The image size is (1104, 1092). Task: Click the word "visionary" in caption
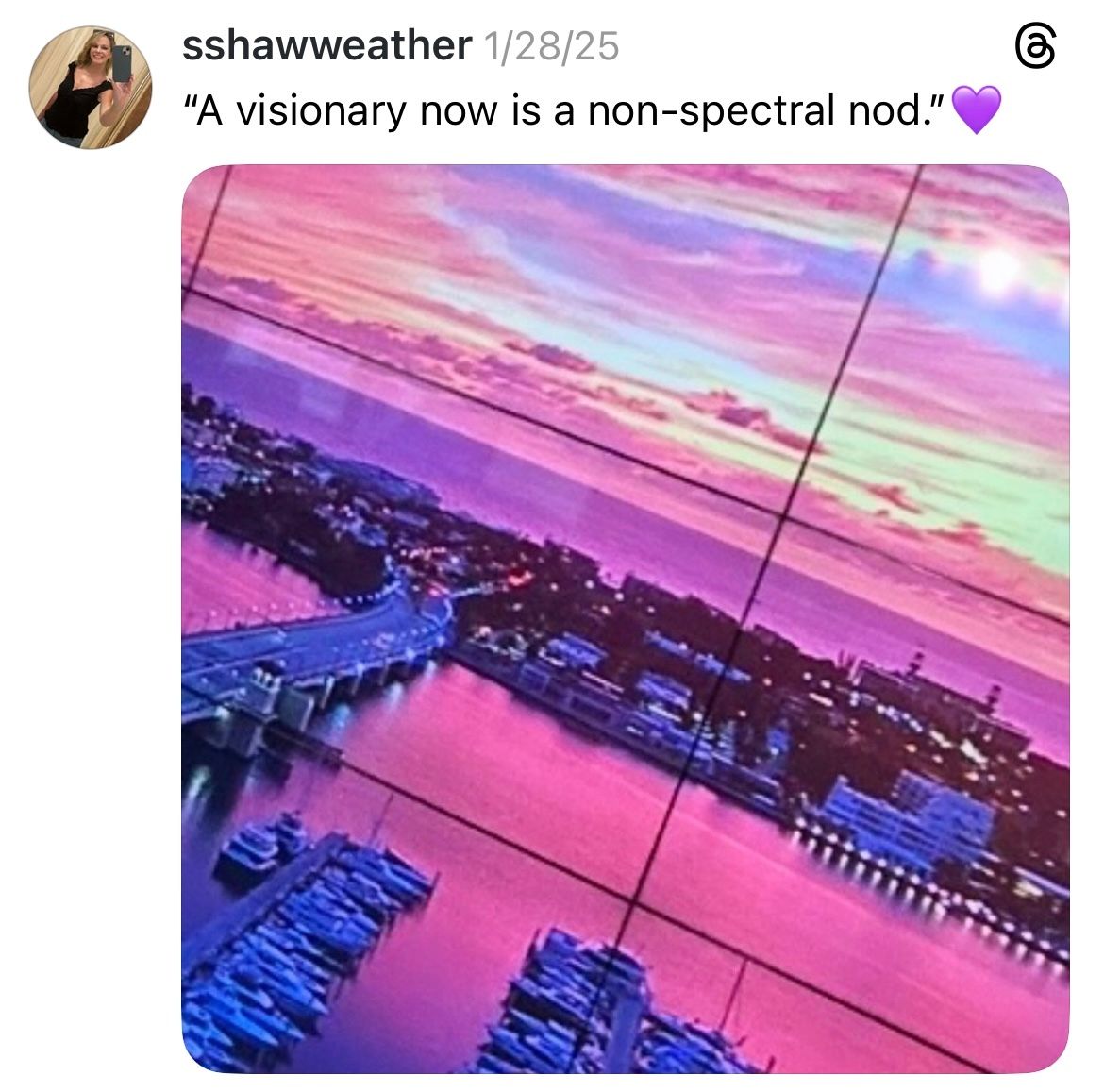pos(321,111)
